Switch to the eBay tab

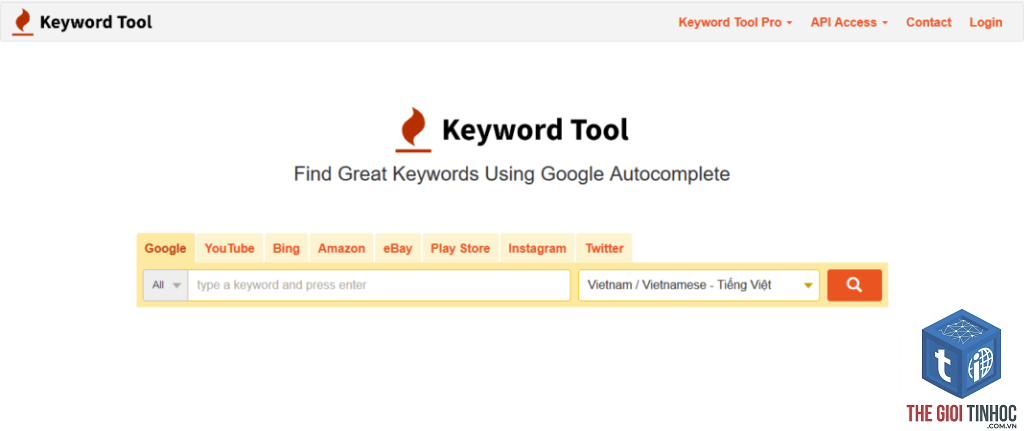pyautogui.click(x=398, y=248)
